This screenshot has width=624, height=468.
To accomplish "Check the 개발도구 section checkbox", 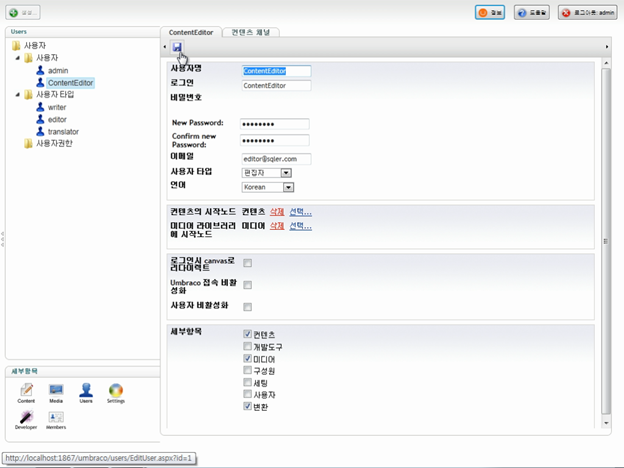I will pyautogui.click(x=248, y=346).
